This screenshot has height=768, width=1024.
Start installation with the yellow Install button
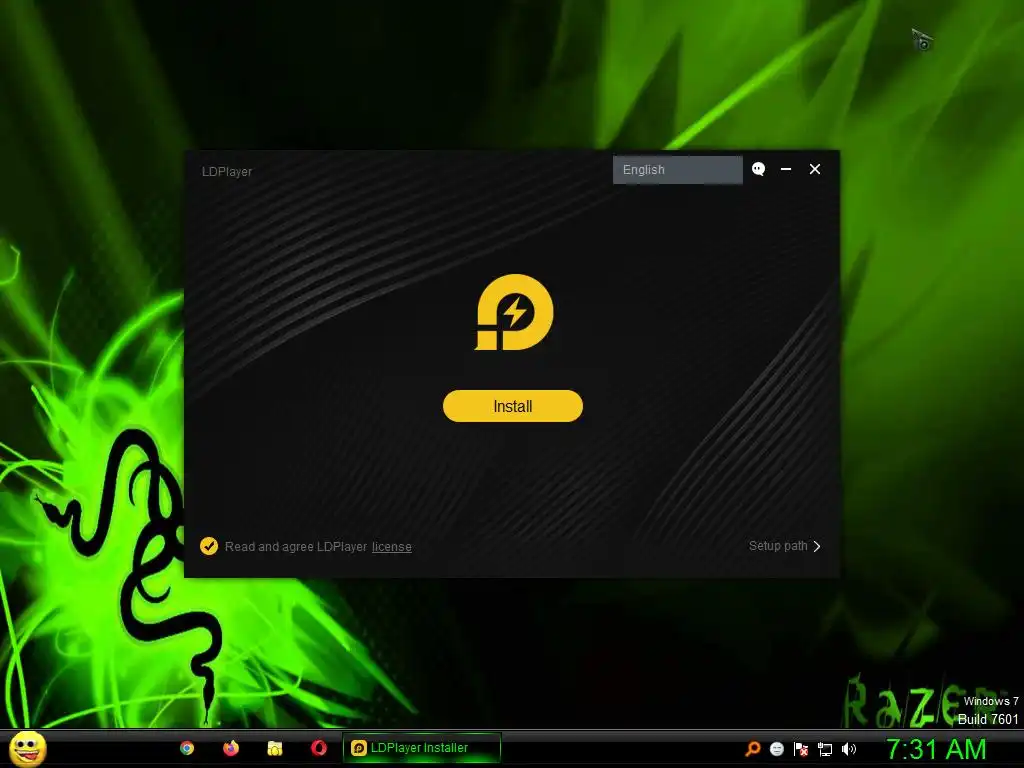point(513,406)
